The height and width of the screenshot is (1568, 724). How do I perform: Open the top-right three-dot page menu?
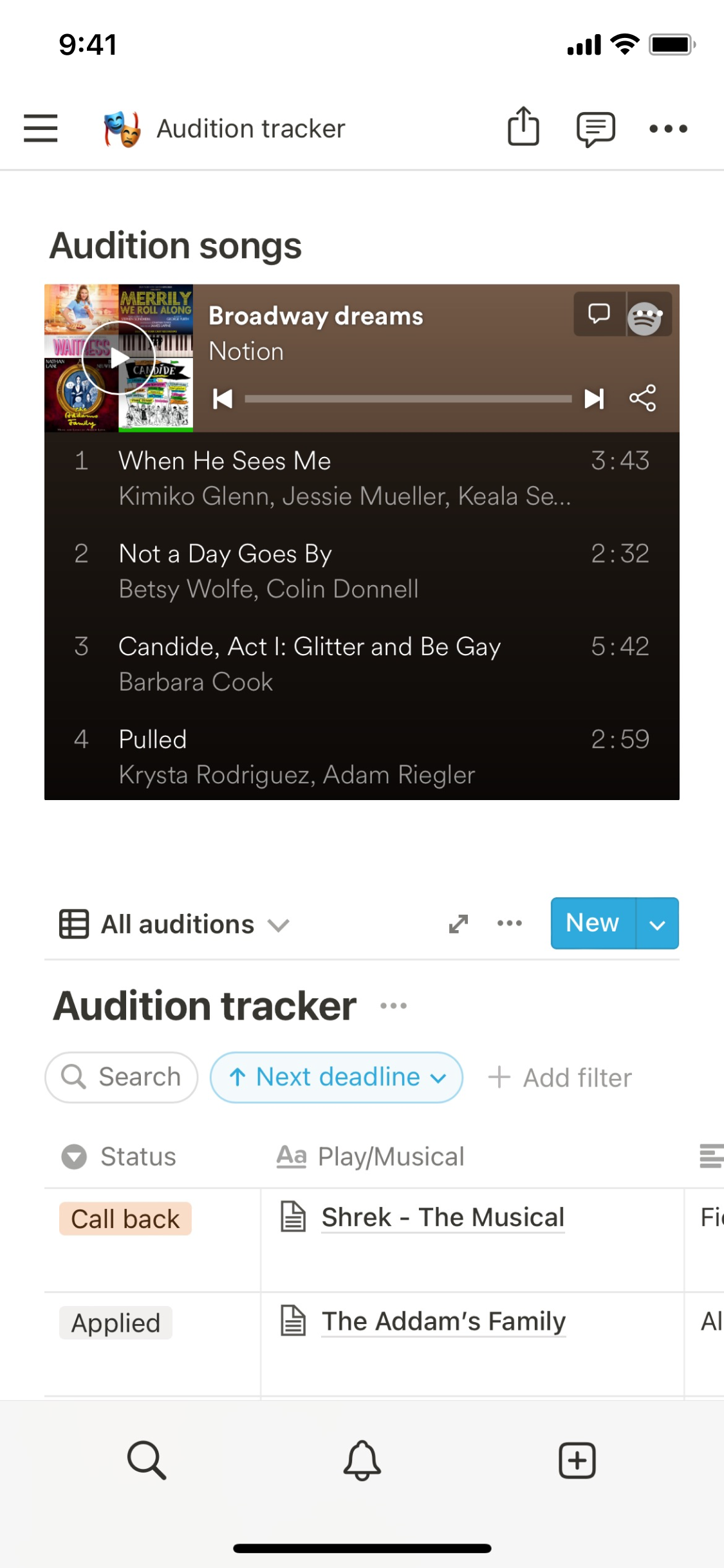(668, 129)
